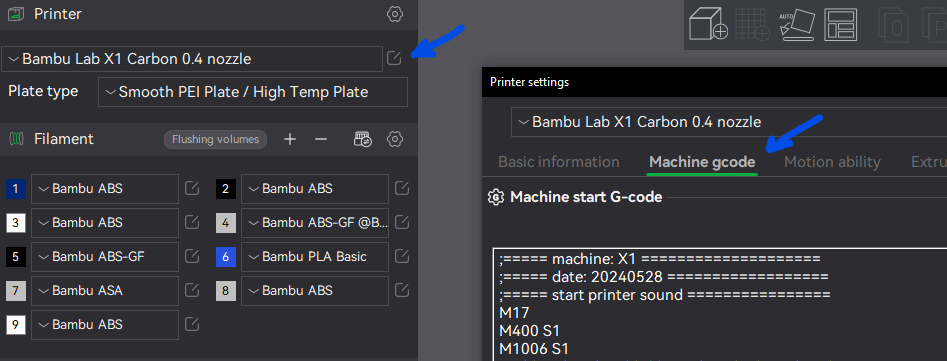The width and height of the screenshot is (947, 361).
Task: Click inside the Machine start G-code text box
Action: coord(720,304)
